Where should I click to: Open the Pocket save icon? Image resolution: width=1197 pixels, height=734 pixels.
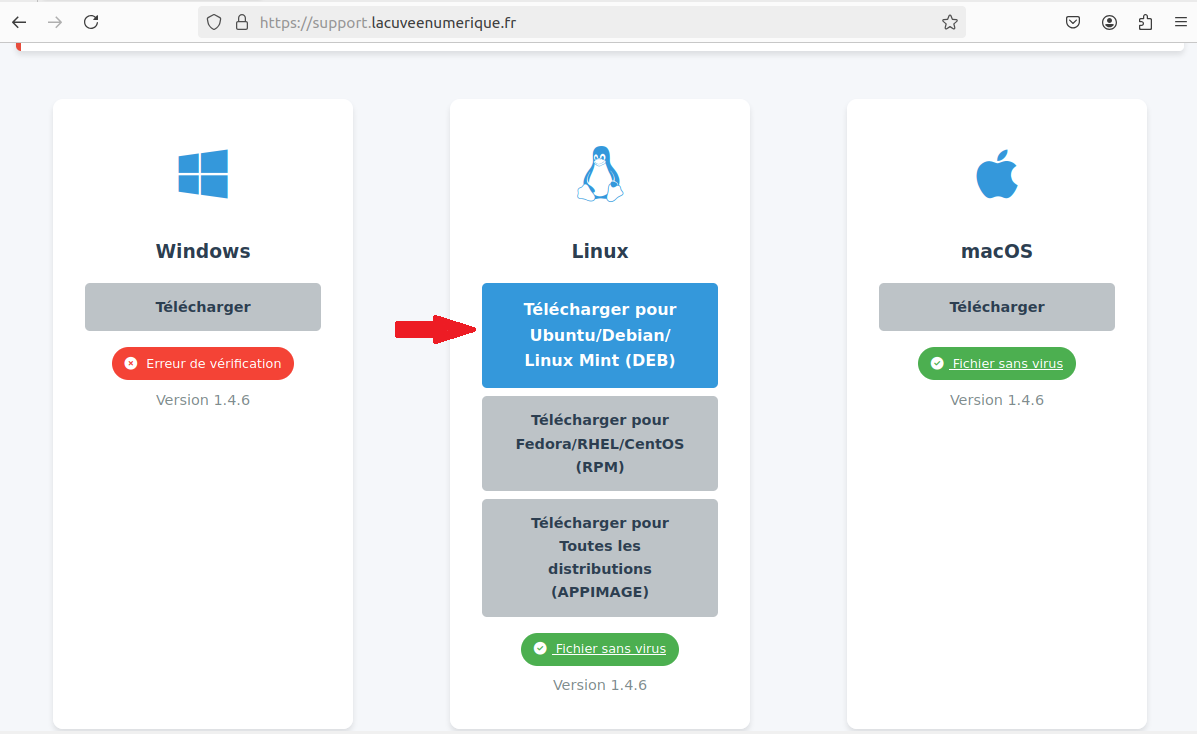(1073, 22)
